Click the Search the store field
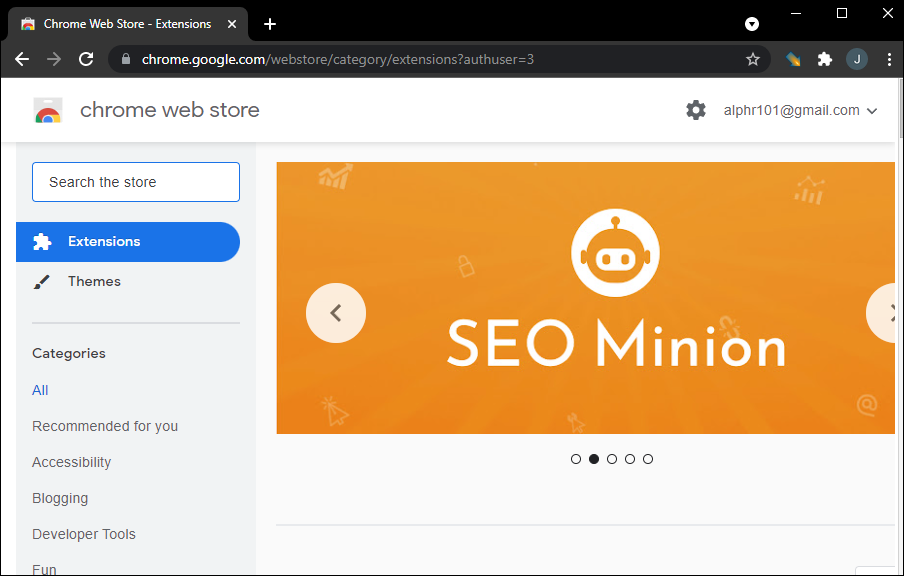904x576 pixels. (x=136, y=182)
